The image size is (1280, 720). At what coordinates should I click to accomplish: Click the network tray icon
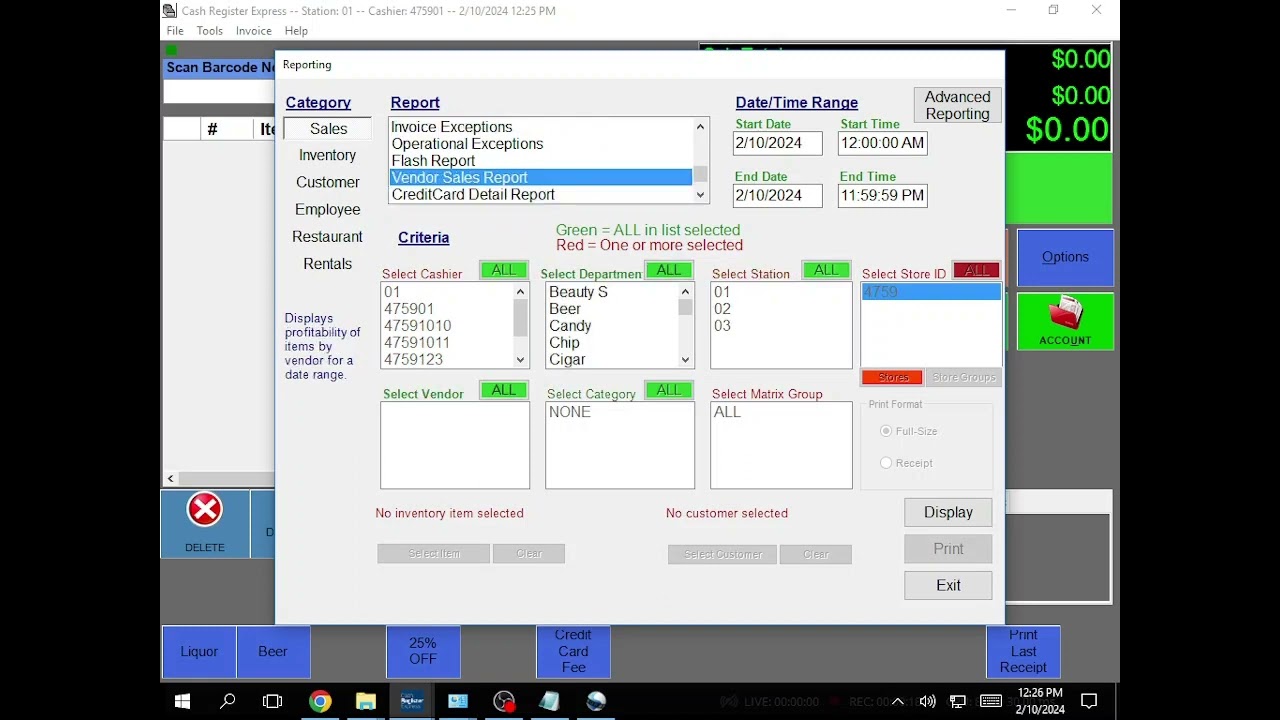[958, 701]
